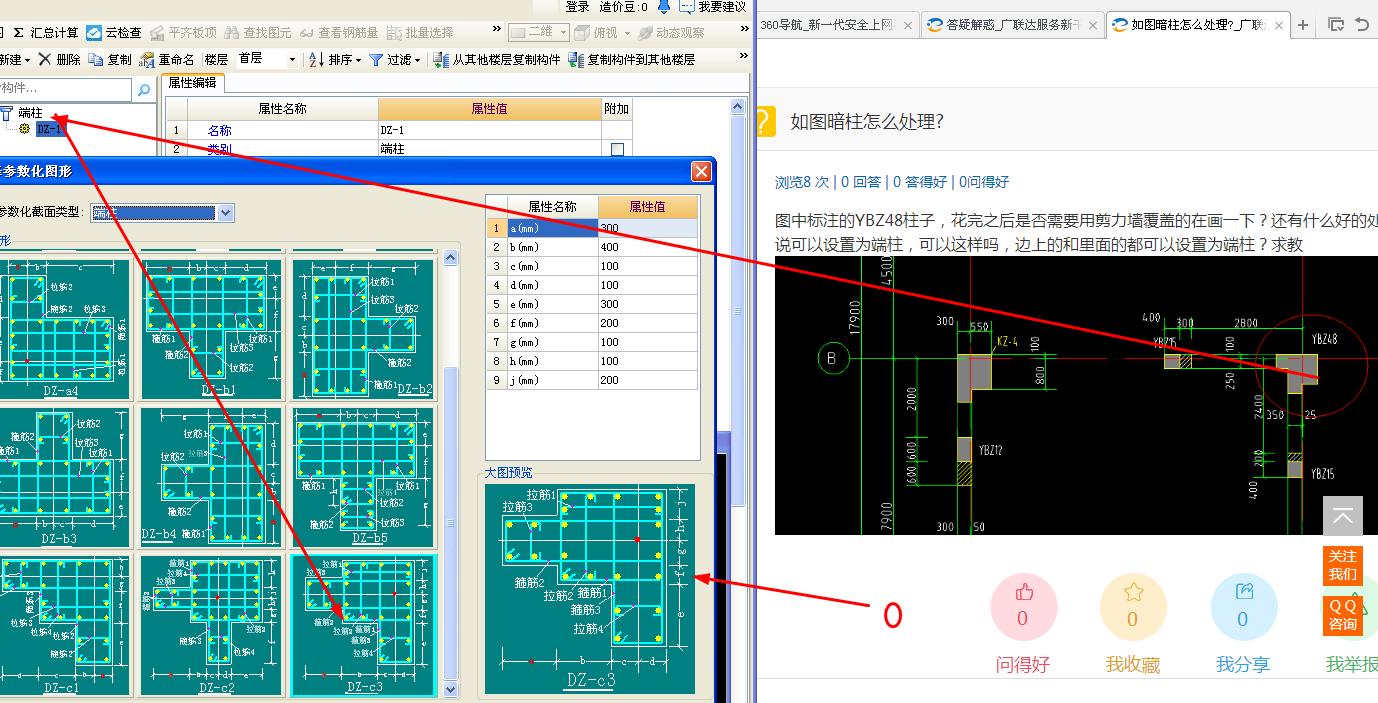Click the component search magnifier icon
This screenshot has height=703, width=1378.
click(x=144, y=89)
